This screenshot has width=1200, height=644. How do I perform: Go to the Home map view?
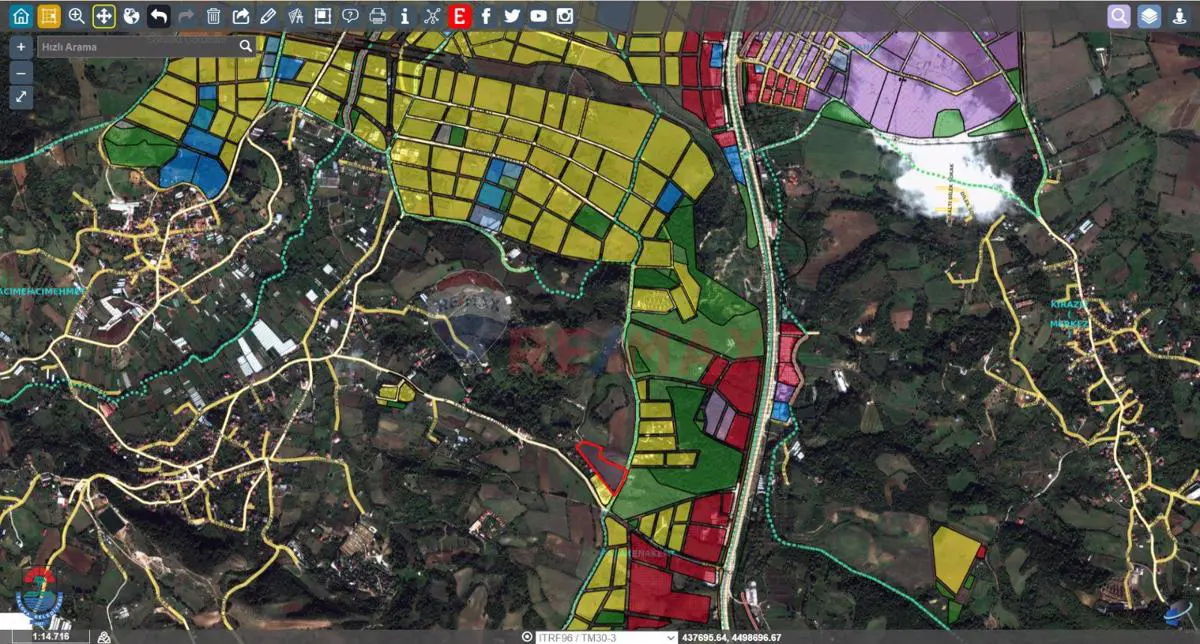pos(21,16)
